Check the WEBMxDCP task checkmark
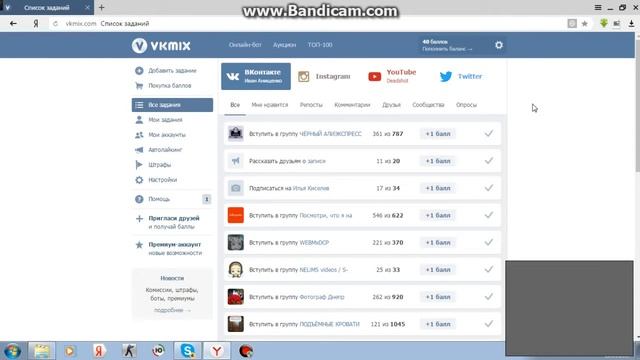 click(489, 242)
